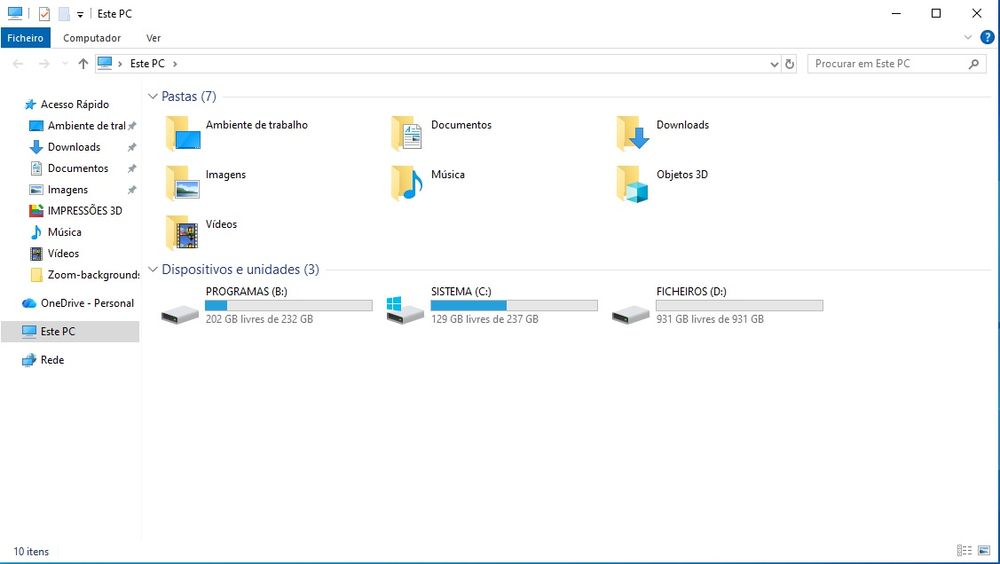
Task: Open the Ficheiro ribbon tab
Action: tap(26, 38)
